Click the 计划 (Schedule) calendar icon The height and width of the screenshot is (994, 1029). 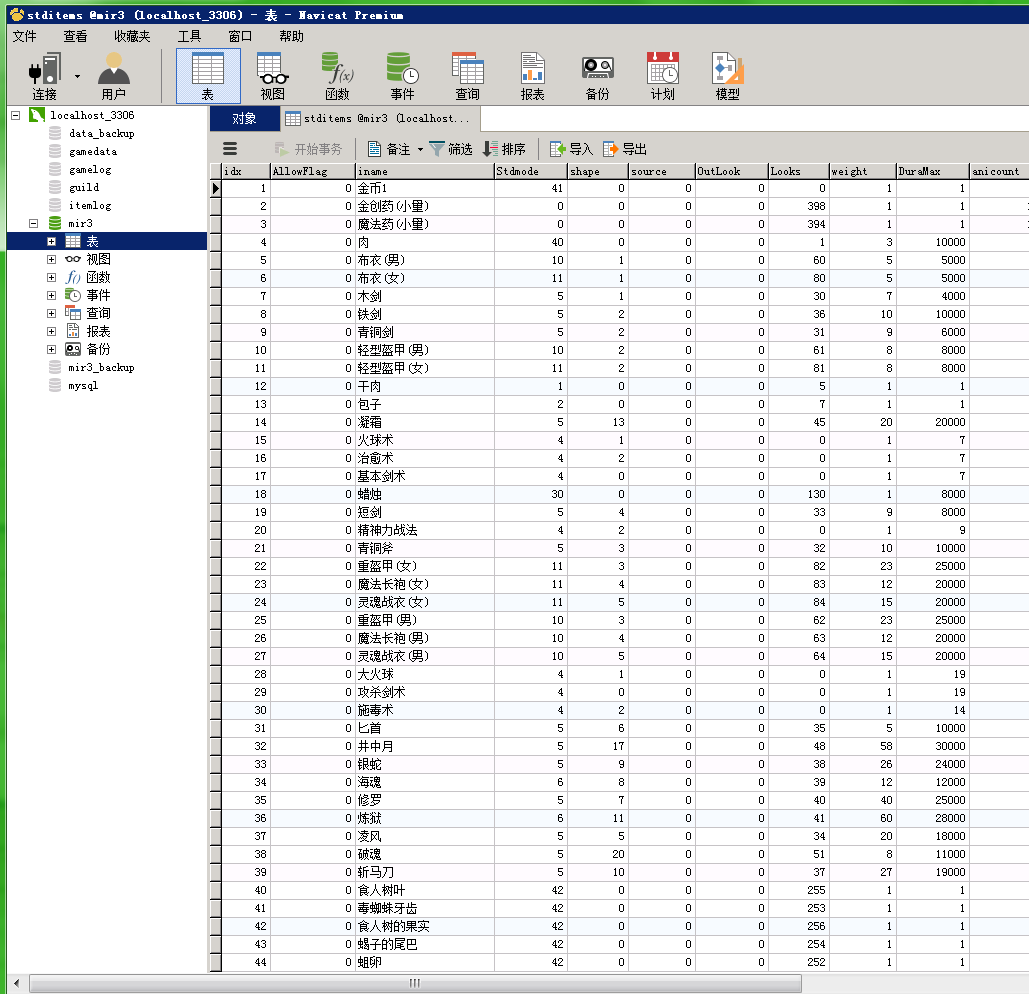662,75
